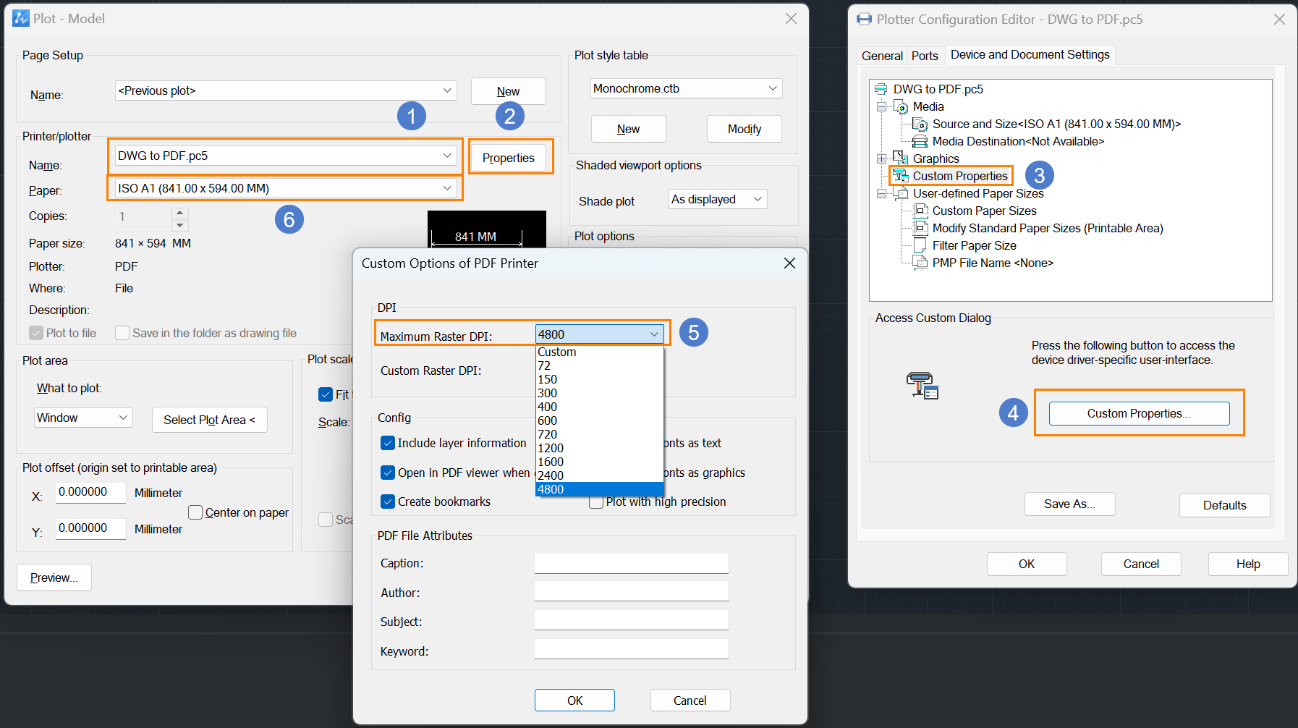Close the Custom Options of PDF Printer dialog
Viewport: 1298px width, 728px height.
789,263
